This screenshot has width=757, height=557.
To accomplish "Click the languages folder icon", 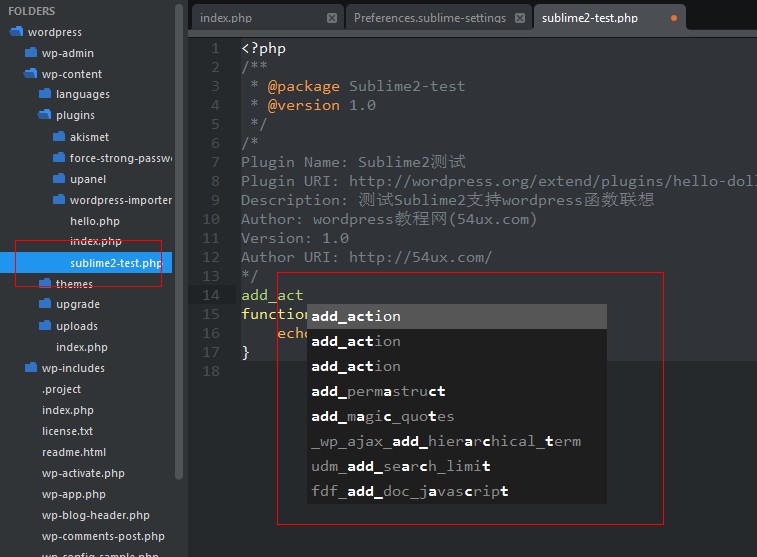I will 45,94.
